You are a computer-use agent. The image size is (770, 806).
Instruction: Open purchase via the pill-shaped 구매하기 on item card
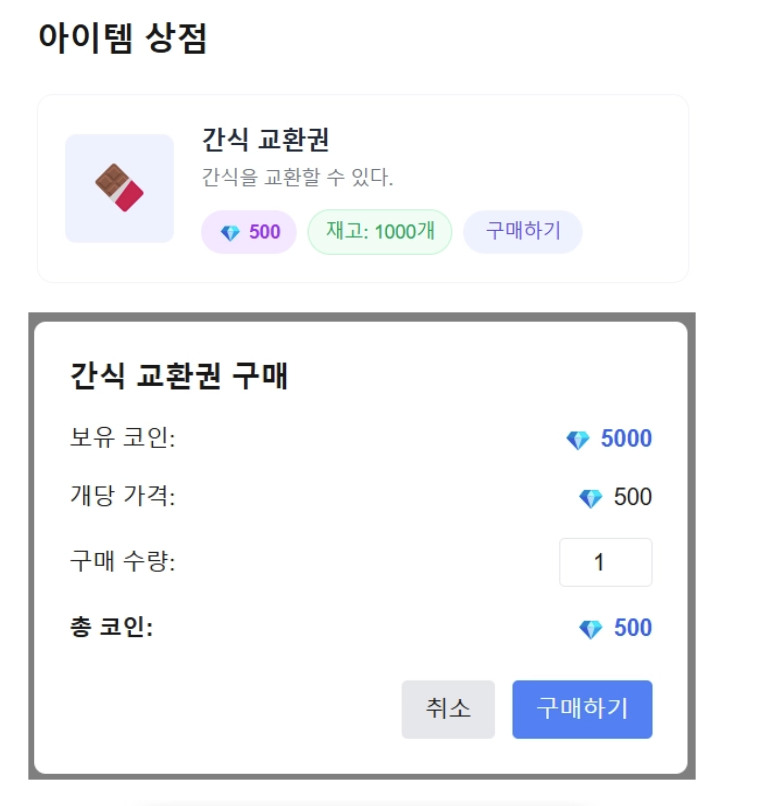pos(523,232)
